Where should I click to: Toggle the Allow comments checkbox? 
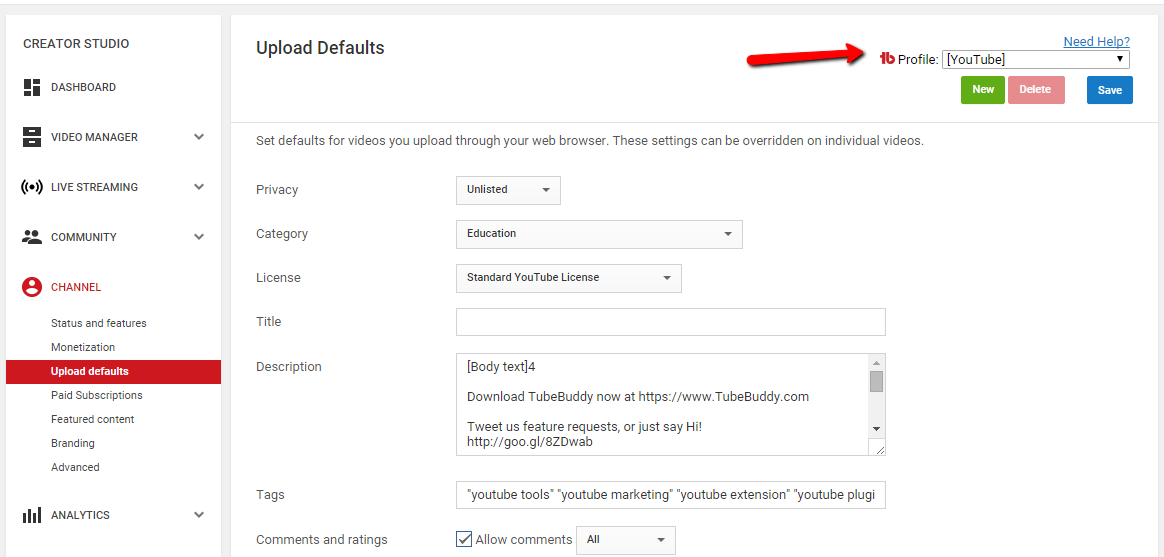point(464,539)
